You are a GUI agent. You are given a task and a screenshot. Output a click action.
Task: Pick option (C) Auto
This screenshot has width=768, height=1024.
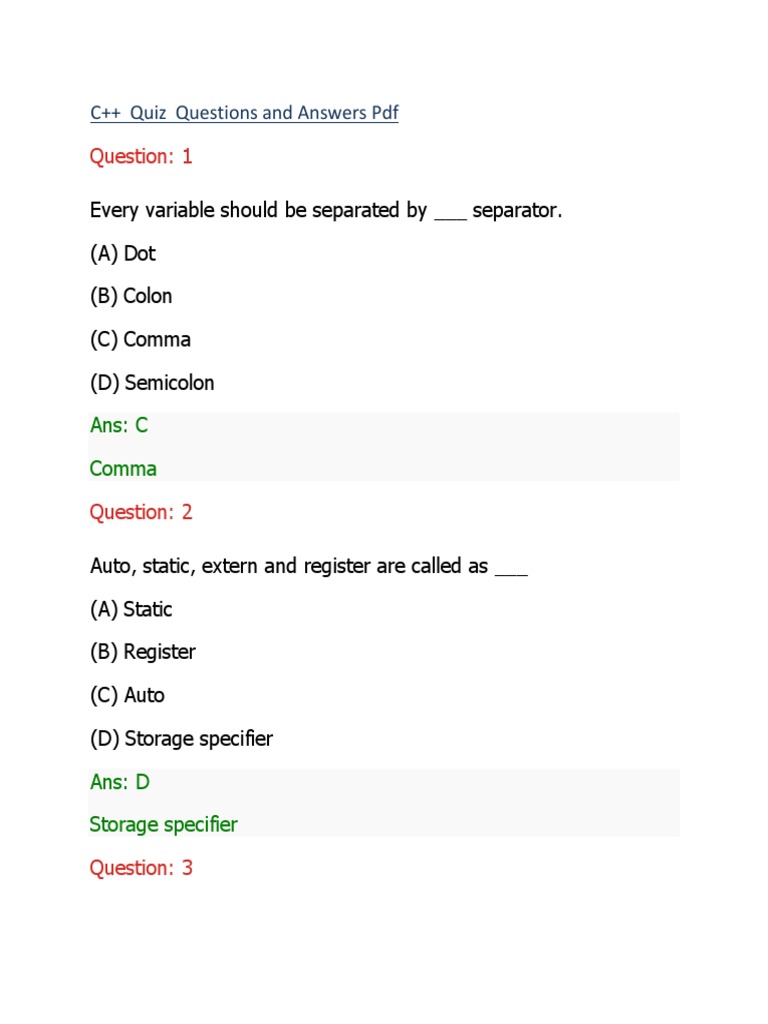point(127,695)
